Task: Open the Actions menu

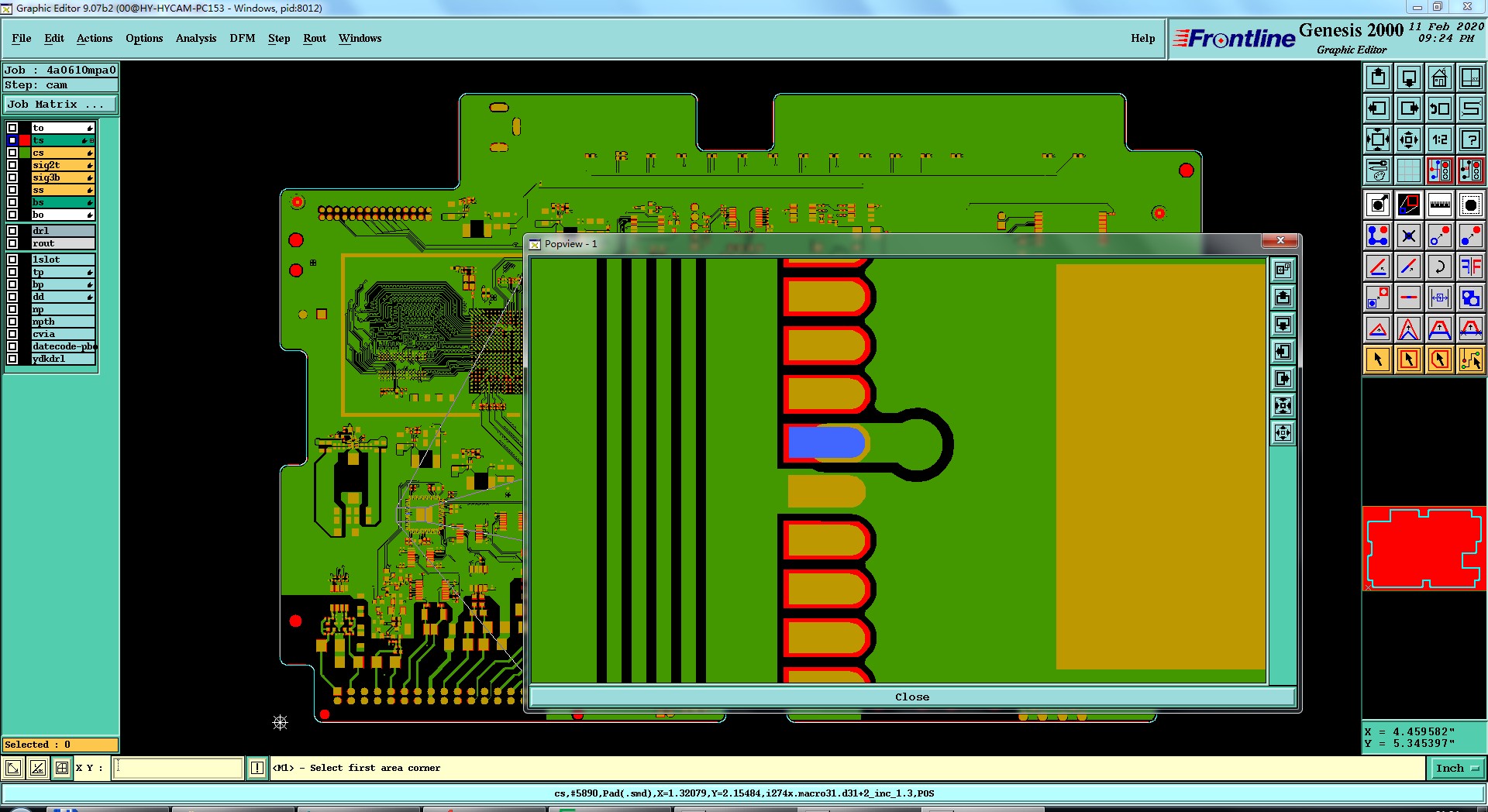Action: click(95, 38)
